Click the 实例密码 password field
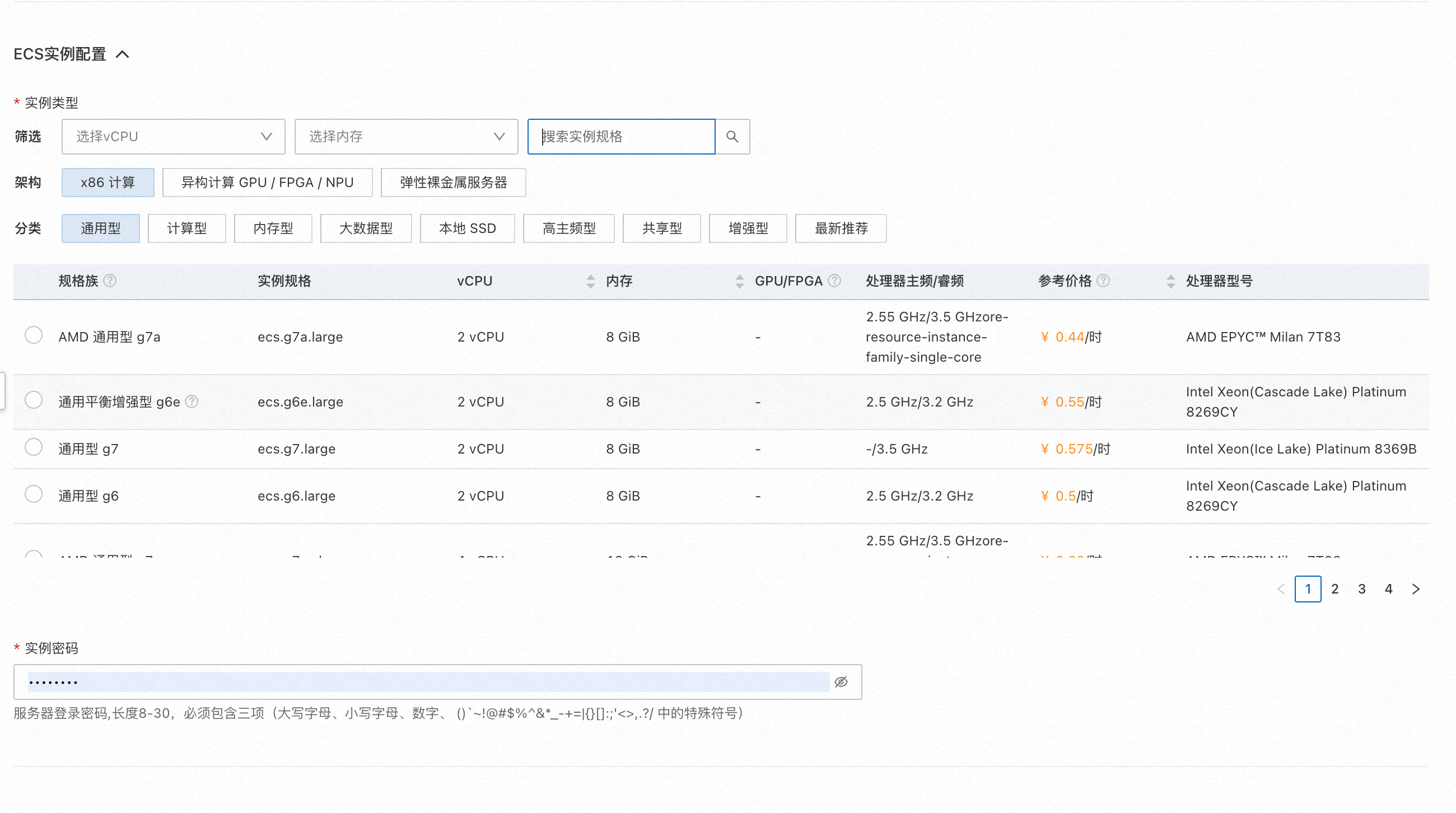 coord(437,682)
